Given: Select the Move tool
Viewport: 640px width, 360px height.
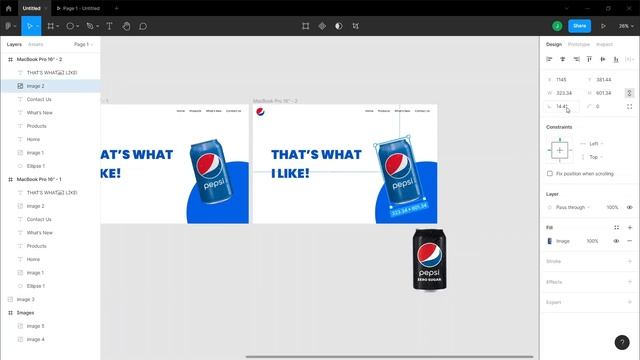Looking at the screenshot, I should [29, 26].
